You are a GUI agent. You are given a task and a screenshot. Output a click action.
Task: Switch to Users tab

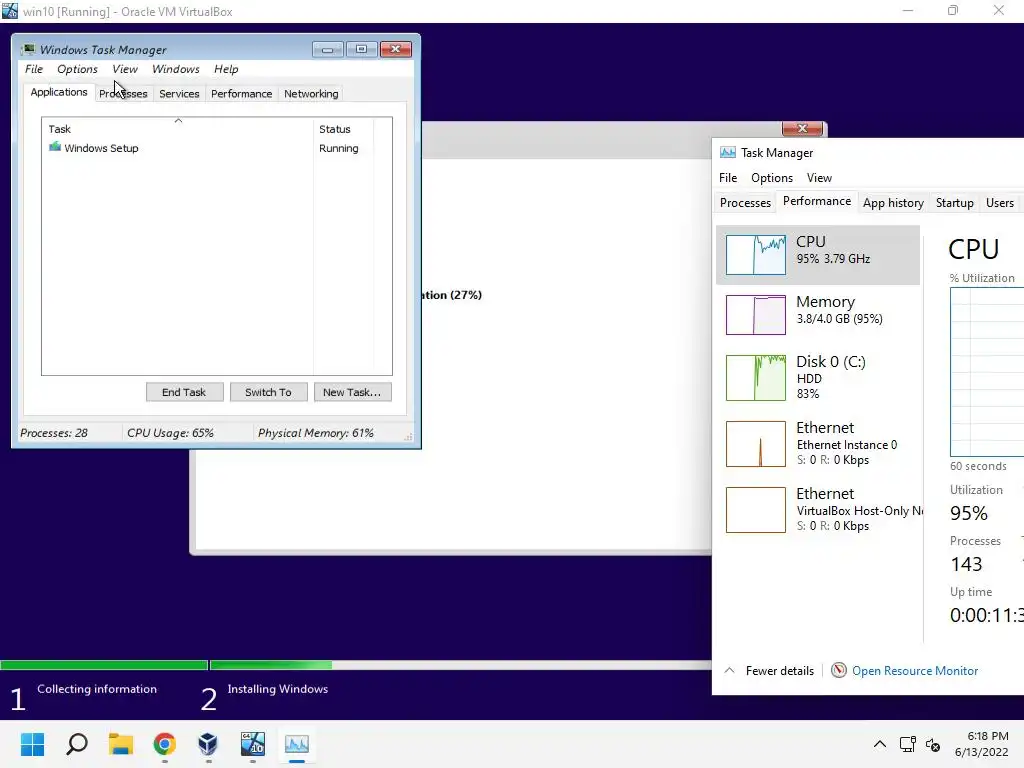click(999, 203)
